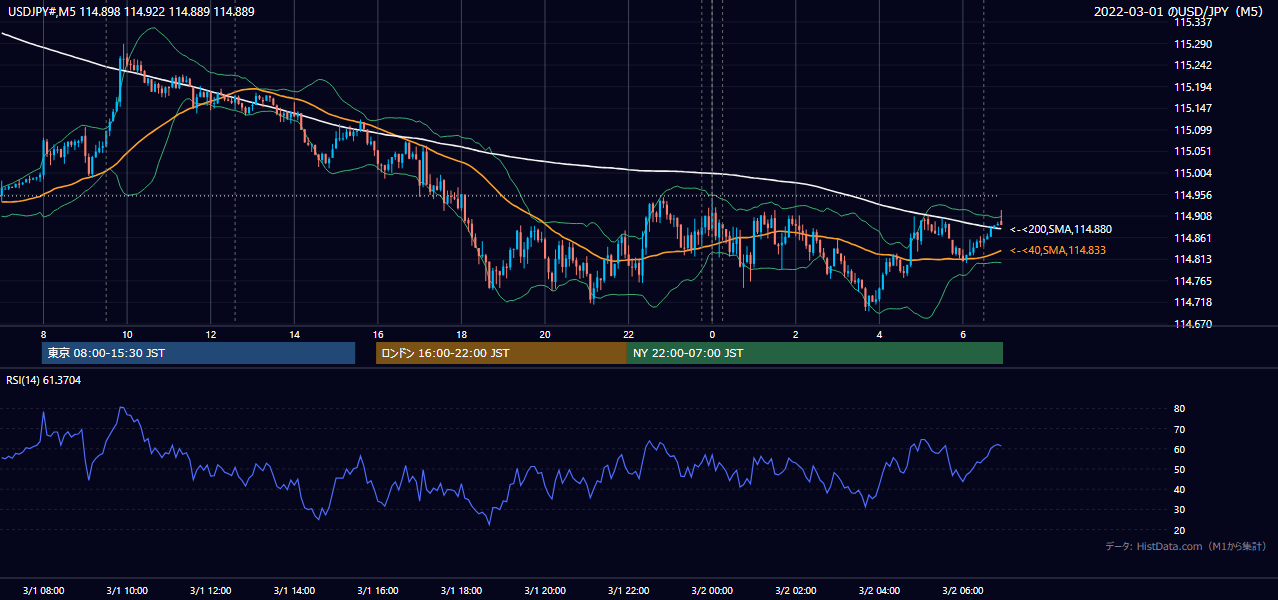Click hour tick 16 under the price chart
This screenshot has height=600, width=1278.
coord(378,334)
